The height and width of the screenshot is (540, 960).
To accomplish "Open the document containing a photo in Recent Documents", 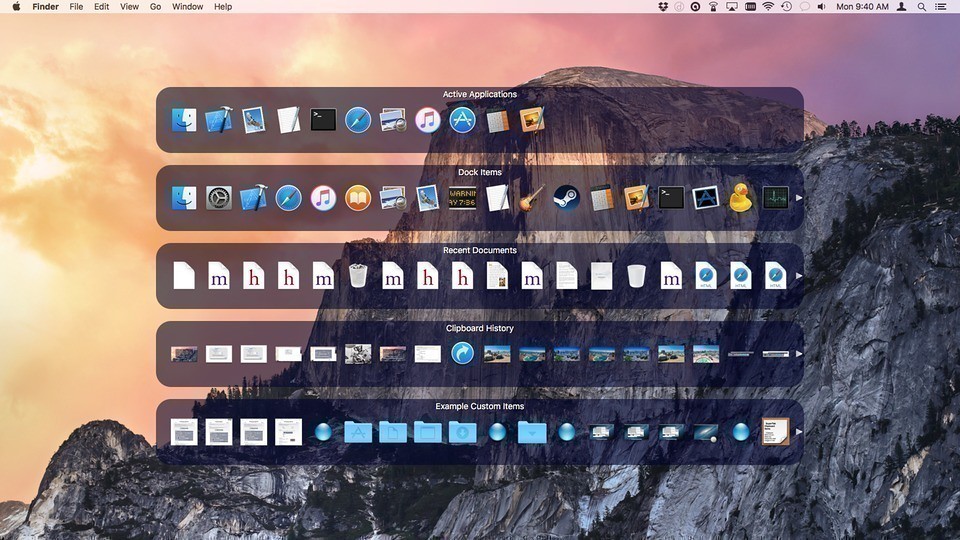I will point(497,276).
